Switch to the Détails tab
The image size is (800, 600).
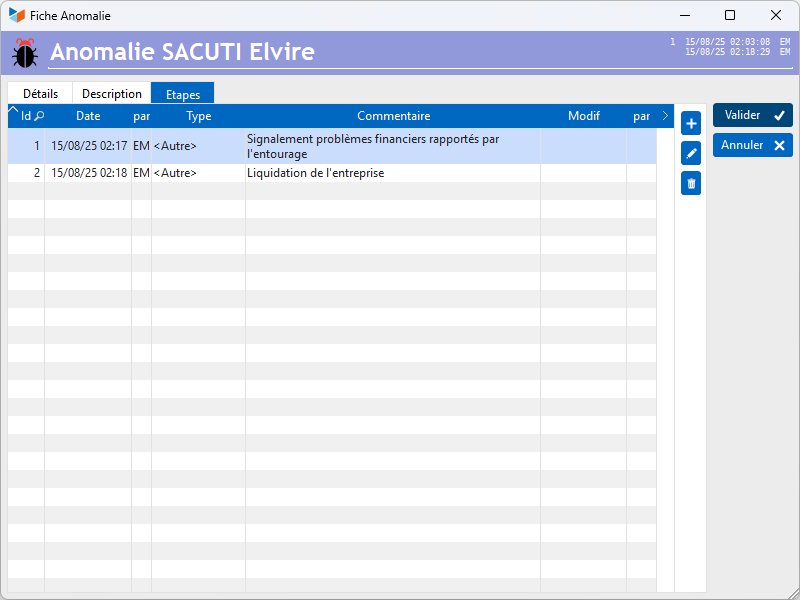pos(40,94)
